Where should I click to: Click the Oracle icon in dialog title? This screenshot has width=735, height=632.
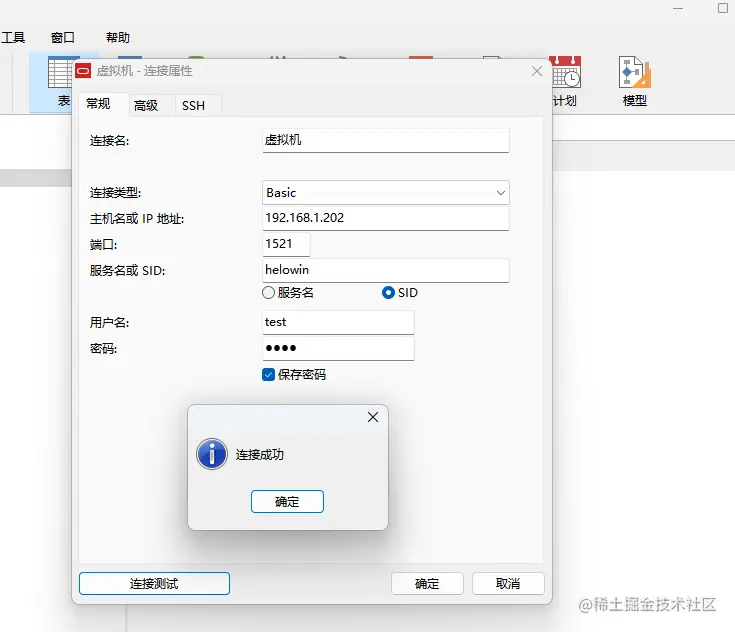click(x=83, y=71)
